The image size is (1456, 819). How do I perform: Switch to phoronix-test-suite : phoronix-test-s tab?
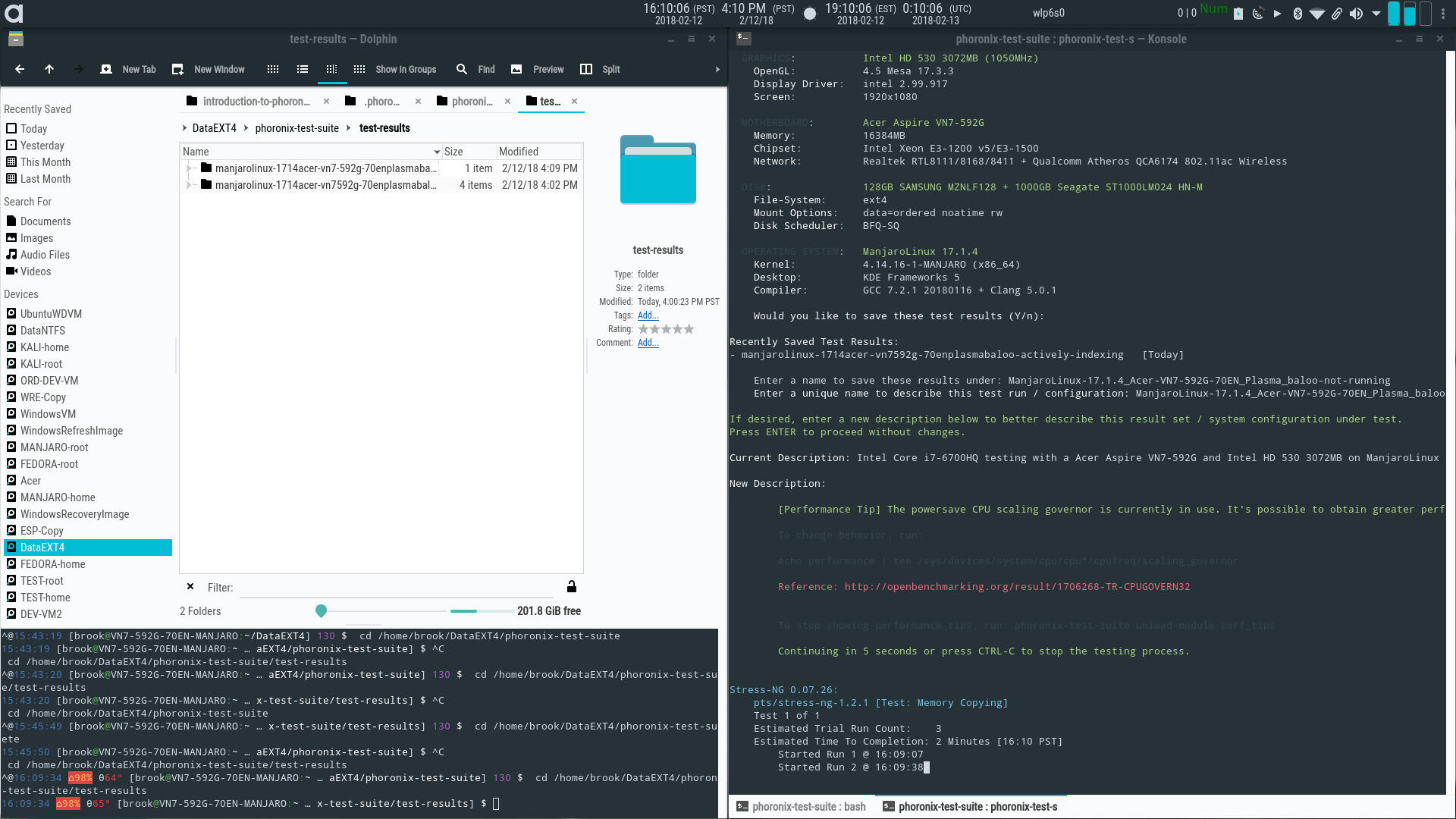click(x=971, y=807)
